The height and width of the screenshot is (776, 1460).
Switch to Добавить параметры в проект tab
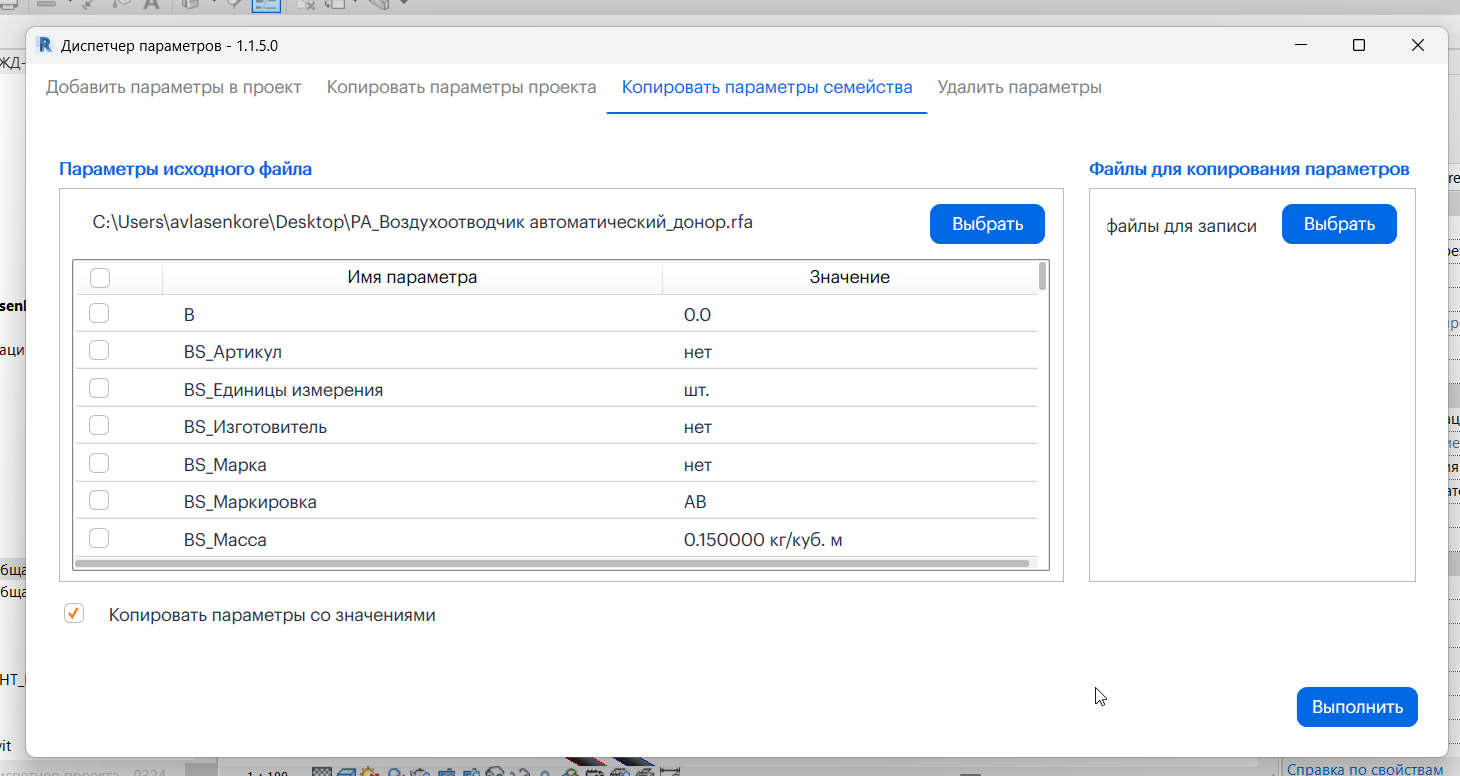pyautogui.click(x=173, y=87)
